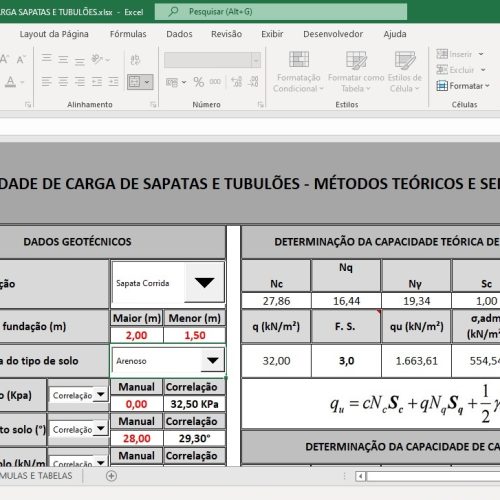The height and width of the screenshot is (500, 500).
Task: Open Formatar como Tabela gallery
Action: (356, 72)
